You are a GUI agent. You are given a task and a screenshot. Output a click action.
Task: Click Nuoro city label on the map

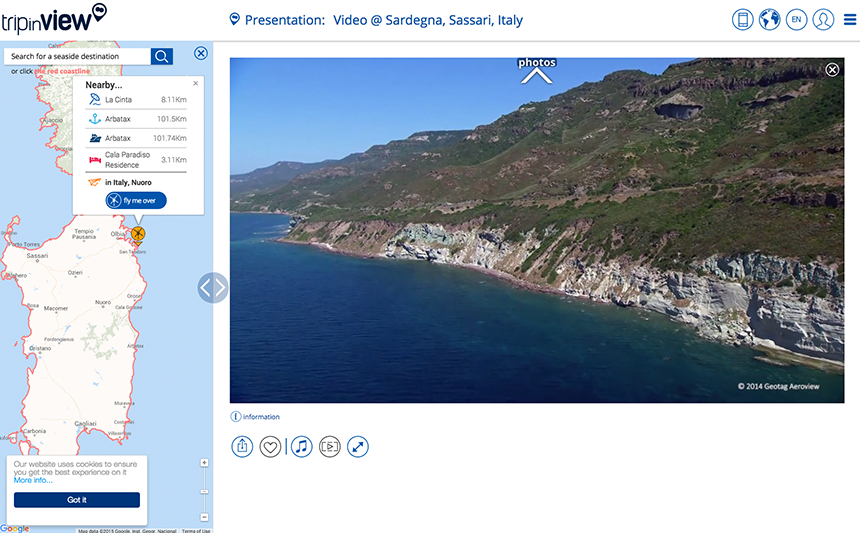[x=103, y=302]
